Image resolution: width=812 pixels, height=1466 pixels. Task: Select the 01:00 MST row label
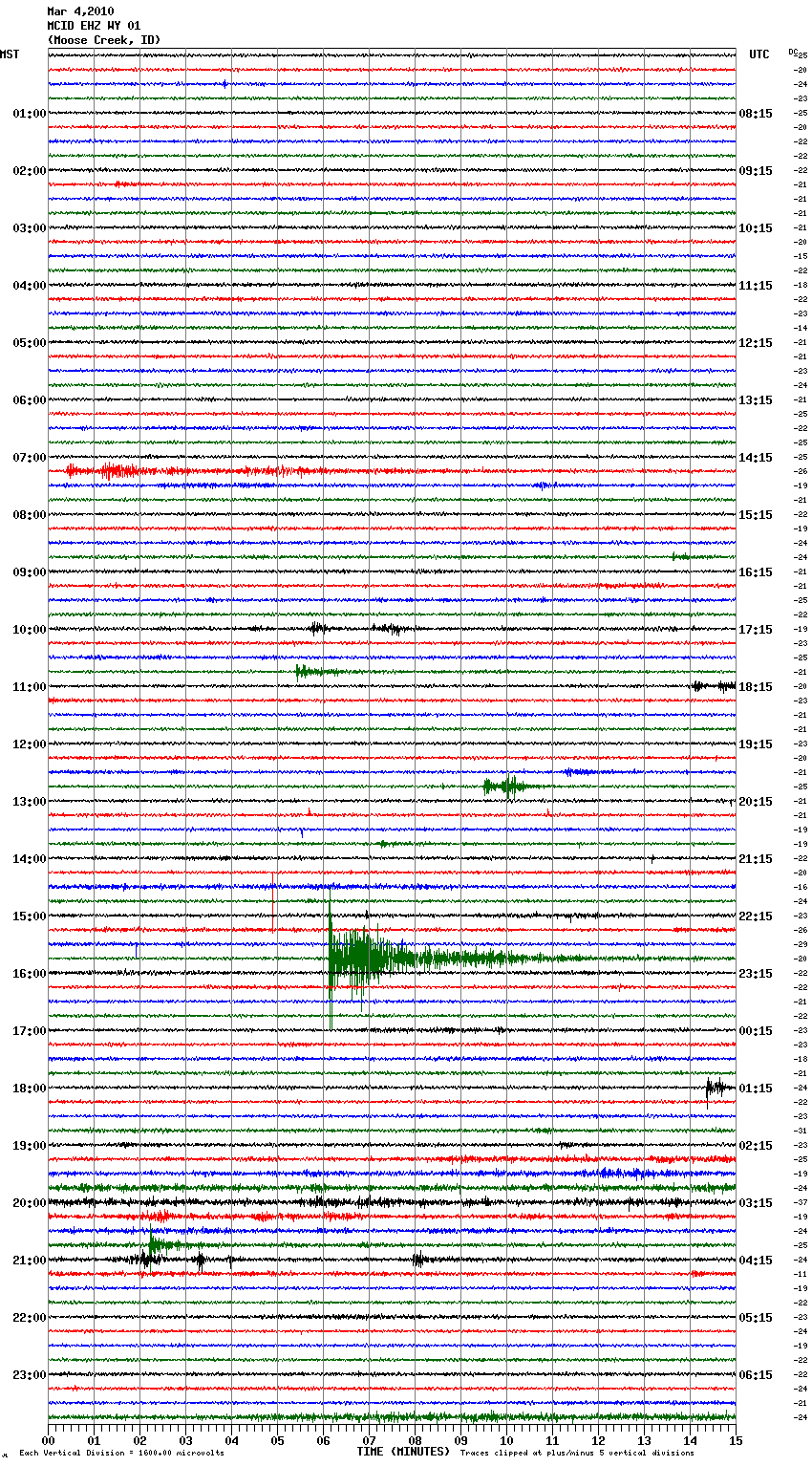pos(30,114)
